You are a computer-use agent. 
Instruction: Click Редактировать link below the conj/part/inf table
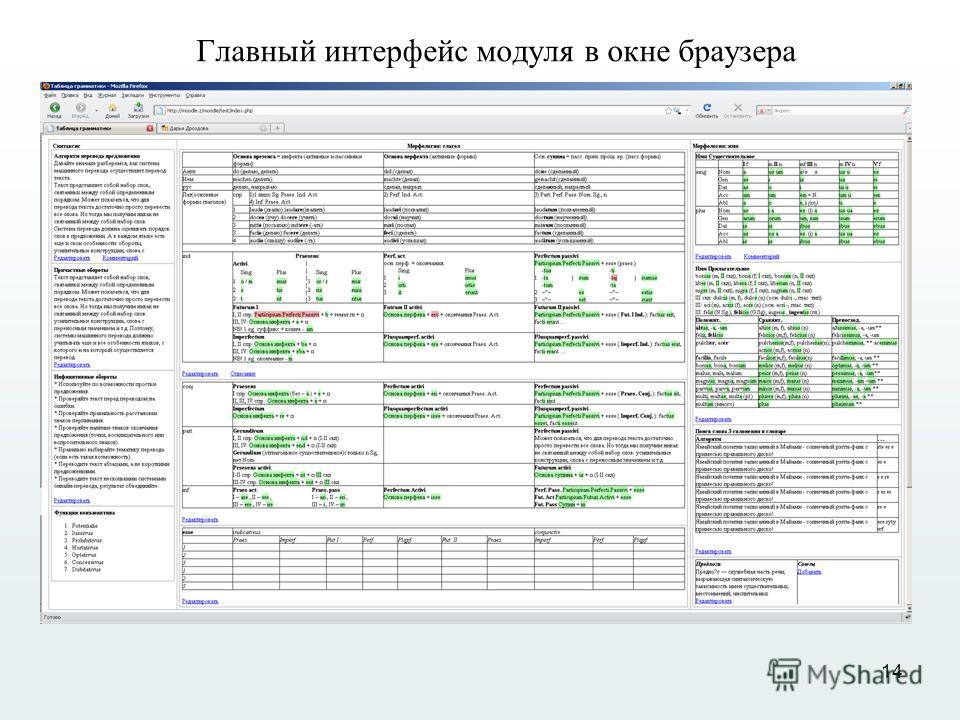(200, 520)
